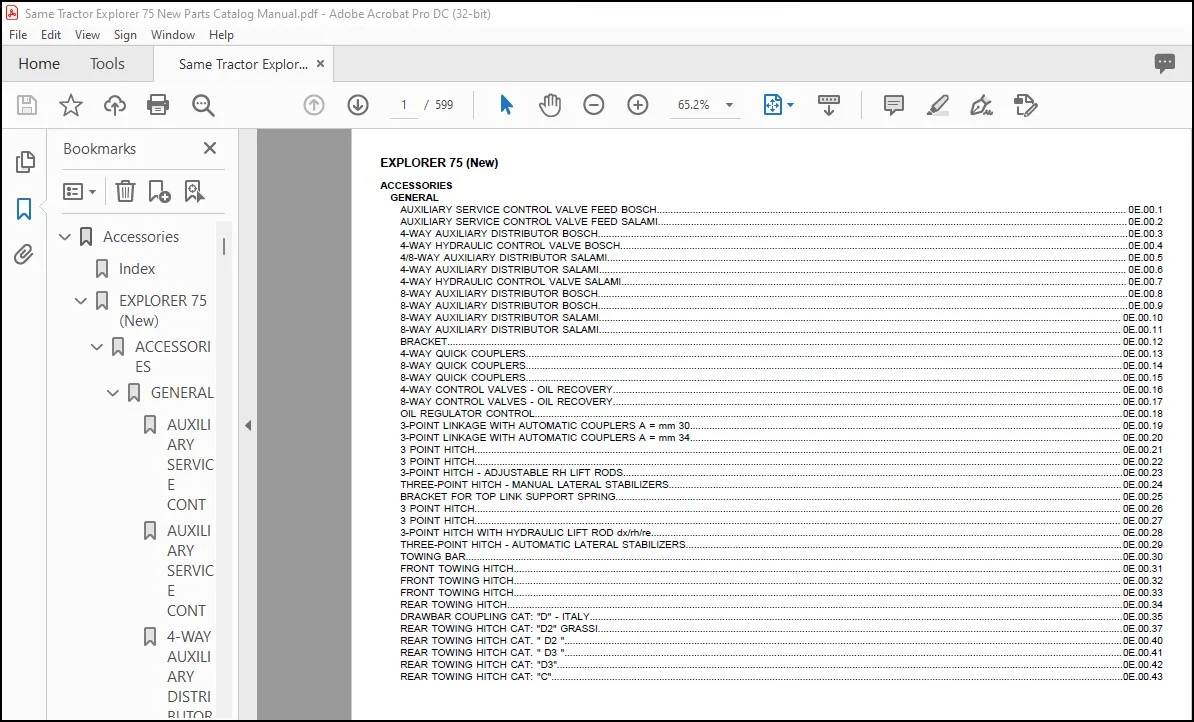The image size is (1194, 722).
Task: Open the Sign document pen tool
Action: pyautogui.click(x=982, y=105)
